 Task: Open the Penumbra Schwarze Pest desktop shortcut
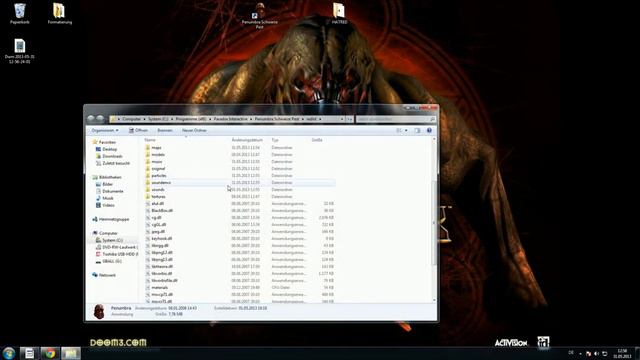click(x=260, y=16)
